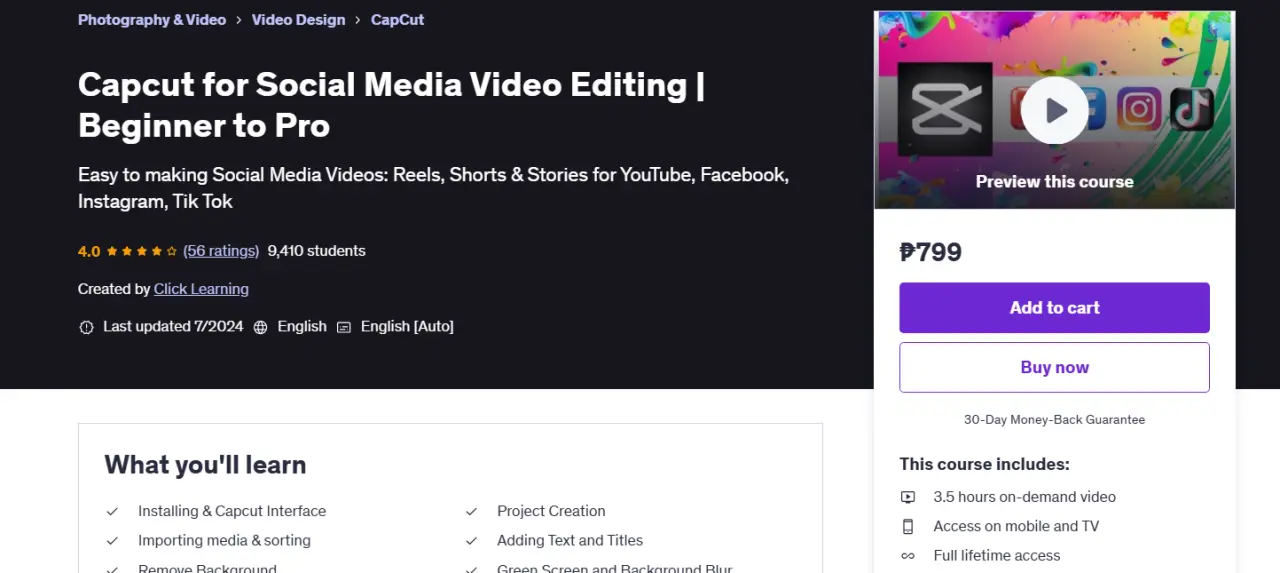Click the closed captions icon by English [Auto]
The width and height of the screenshot is (1280, 573).
[344, 327]
